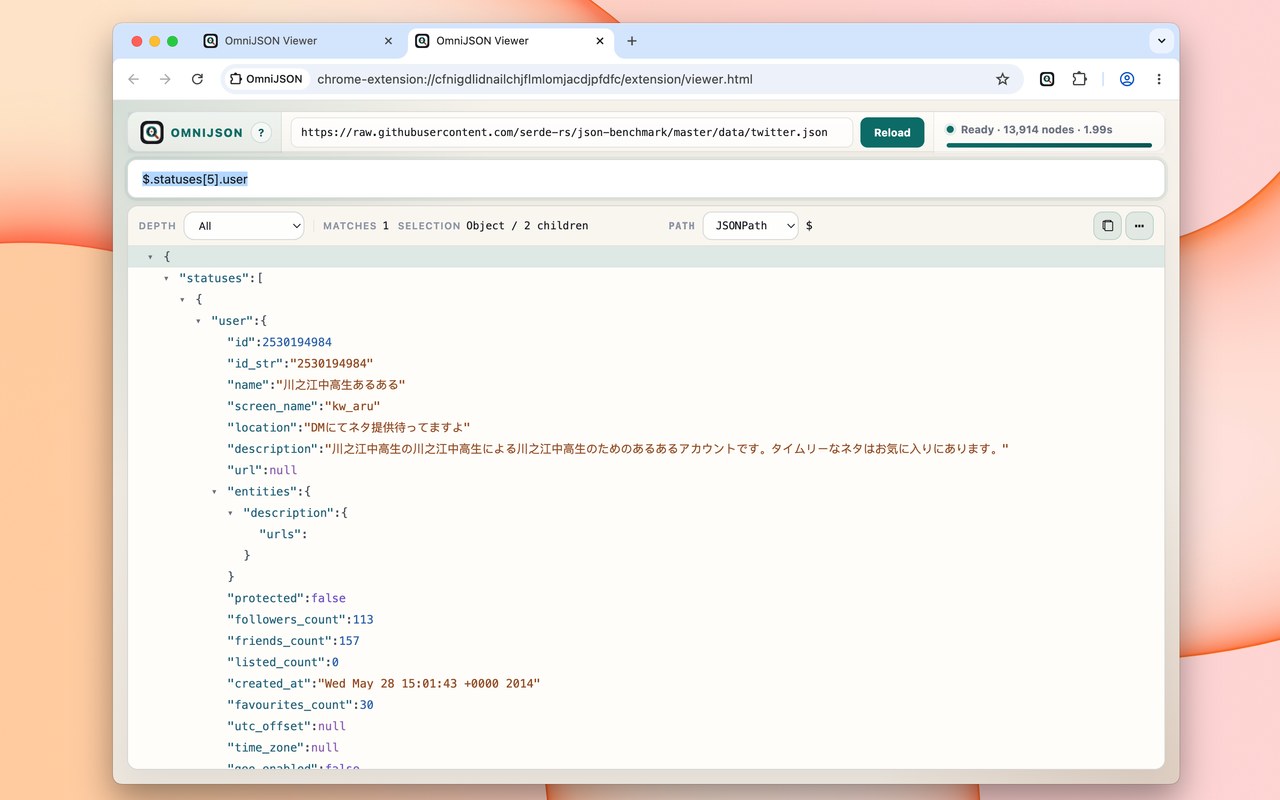1280x800 pixels.
Task: Select the "protected":false row
Action: (x=646, y=598)
